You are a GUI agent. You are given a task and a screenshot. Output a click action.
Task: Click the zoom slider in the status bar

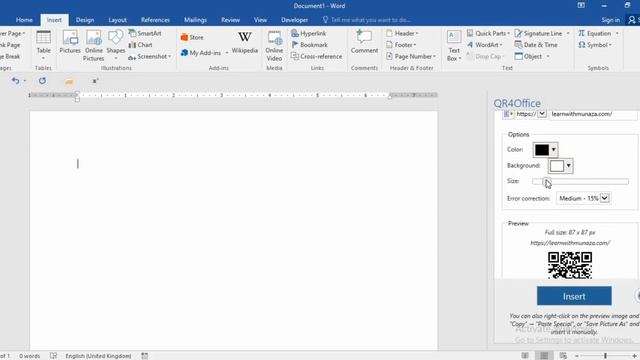605,356
